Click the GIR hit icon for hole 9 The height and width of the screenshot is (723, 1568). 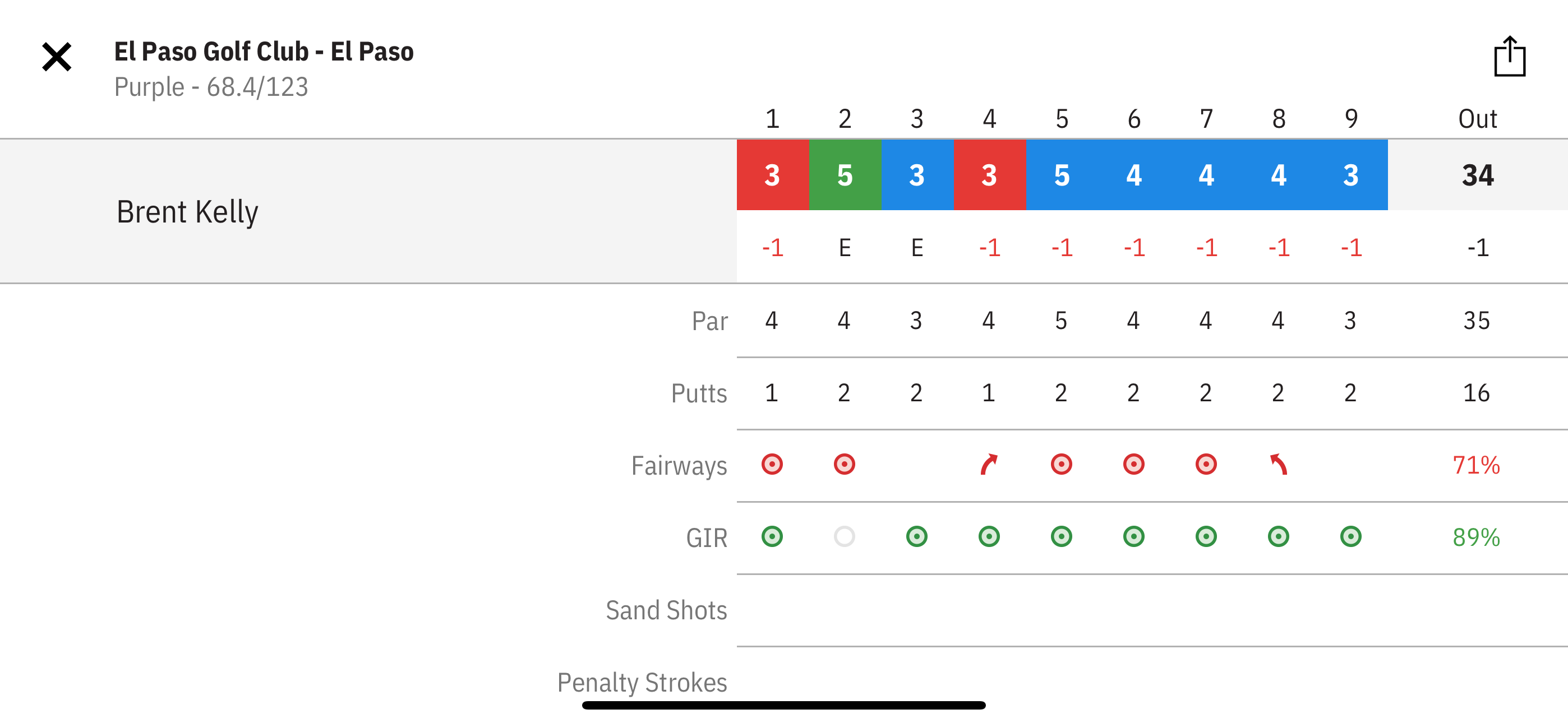click(1351, 537)
